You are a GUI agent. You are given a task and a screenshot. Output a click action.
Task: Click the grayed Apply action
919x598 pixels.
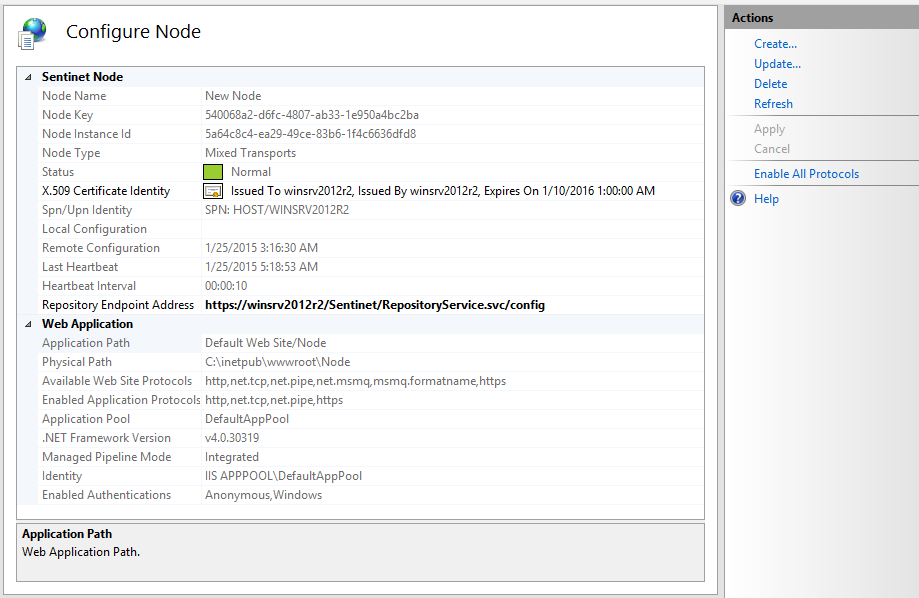point(769,129)
